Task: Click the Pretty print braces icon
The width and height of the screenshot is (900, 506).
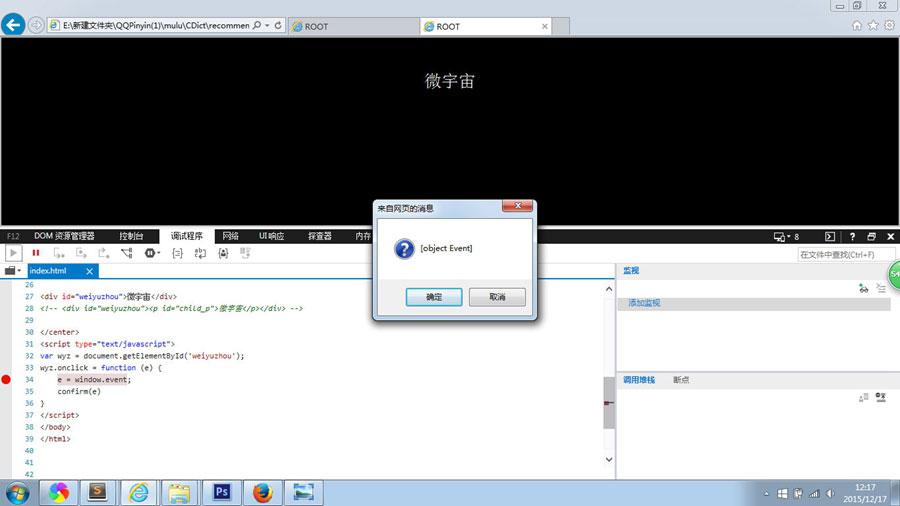Action: tap(177, 254)
